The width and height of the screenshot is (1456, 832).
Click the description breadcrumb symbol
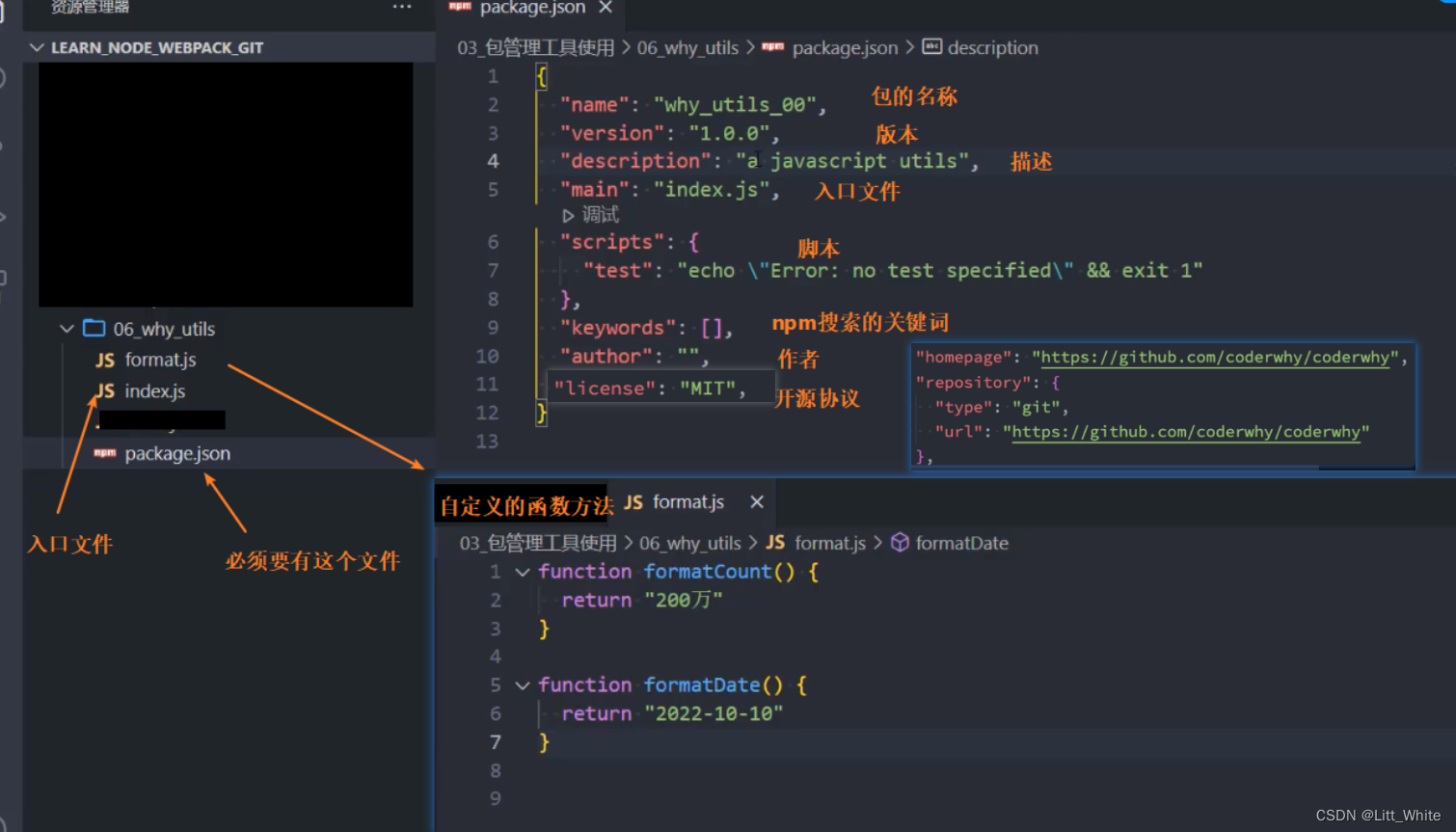[993, 48]
